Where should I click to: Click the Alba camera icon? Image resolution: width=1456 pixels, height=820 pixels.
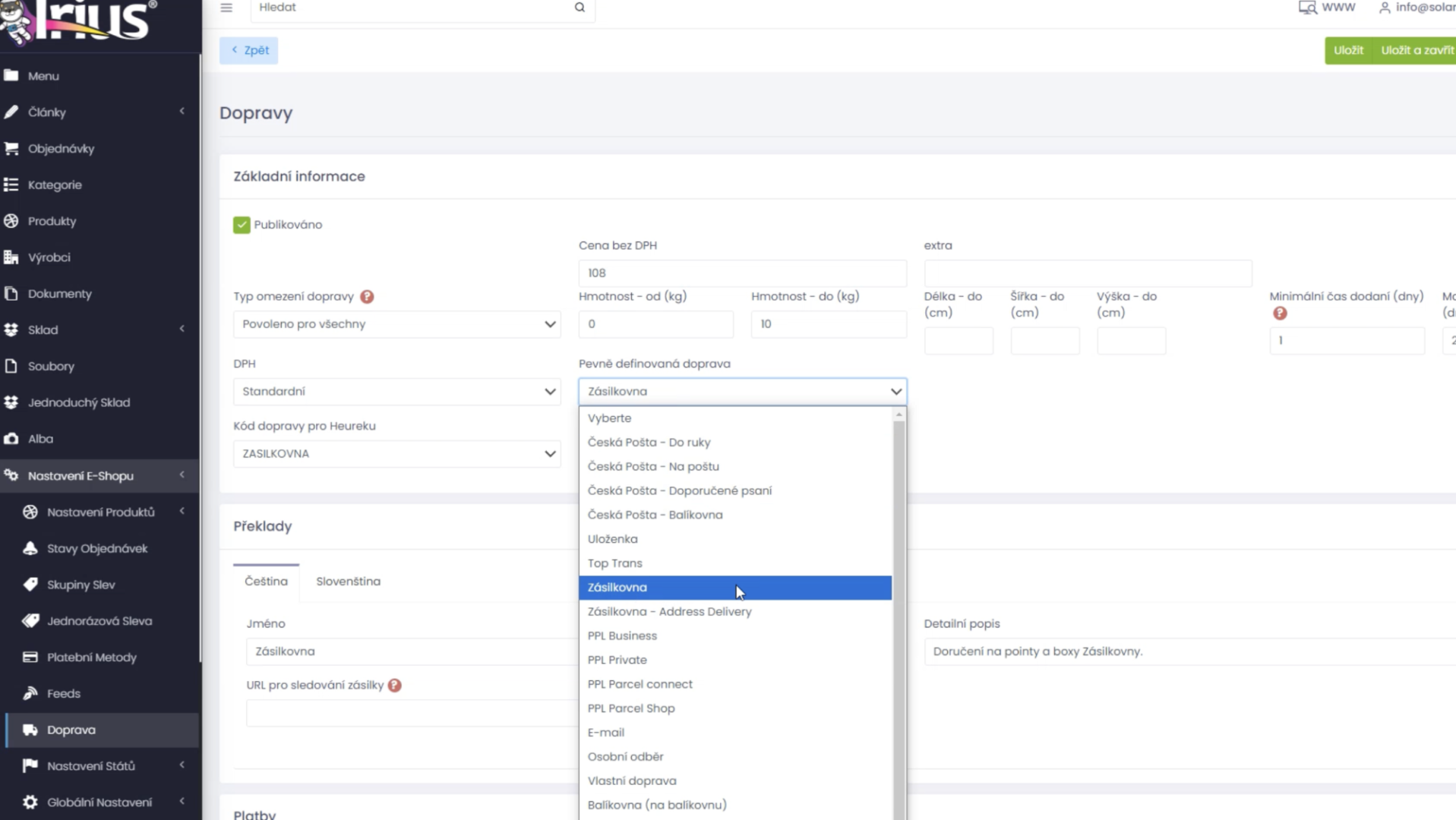[x=11, y=439]
